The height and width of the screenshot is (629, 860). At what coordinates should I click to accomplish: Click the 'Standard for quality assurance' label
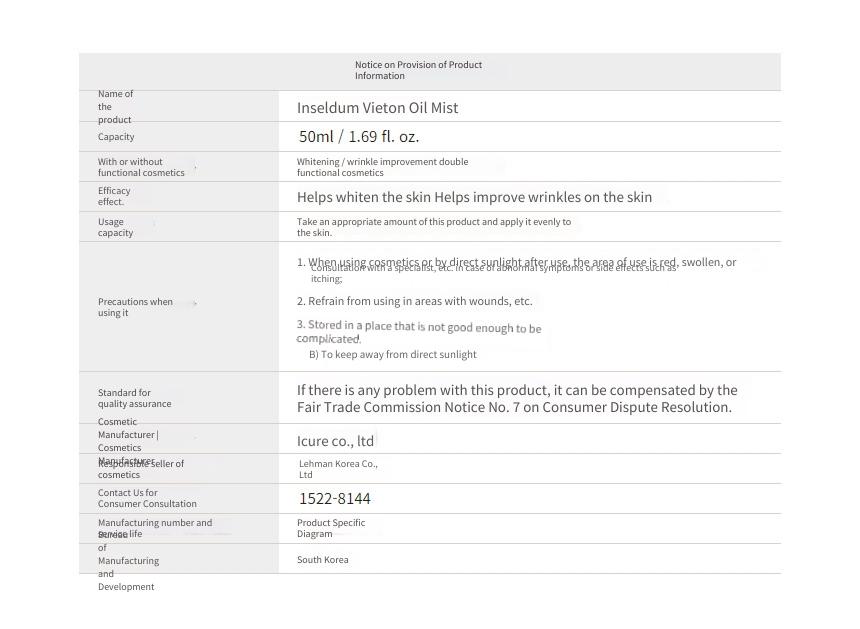click(x=134, y=398)
